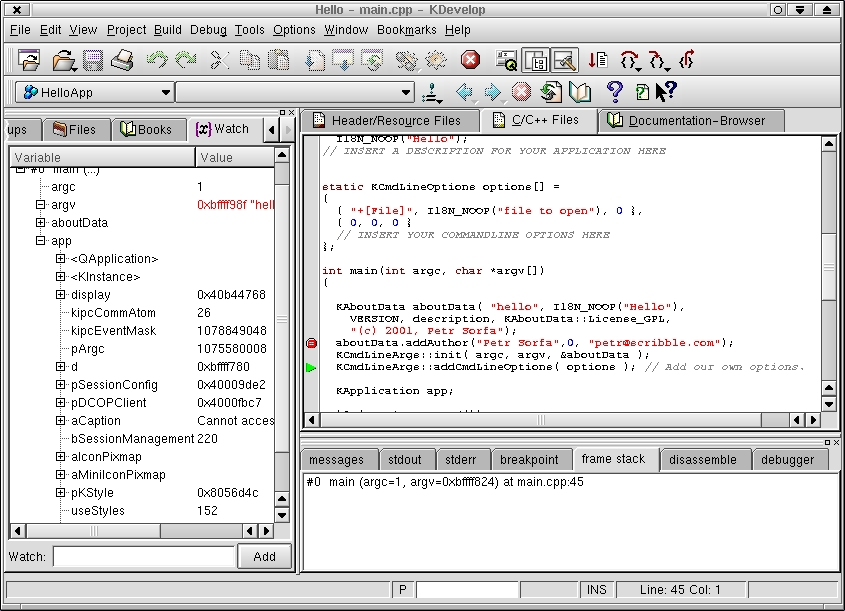The width and height of the screenshot is (845, 611).
Task: Click the Watch expression input field
Action: pos(144,557)
